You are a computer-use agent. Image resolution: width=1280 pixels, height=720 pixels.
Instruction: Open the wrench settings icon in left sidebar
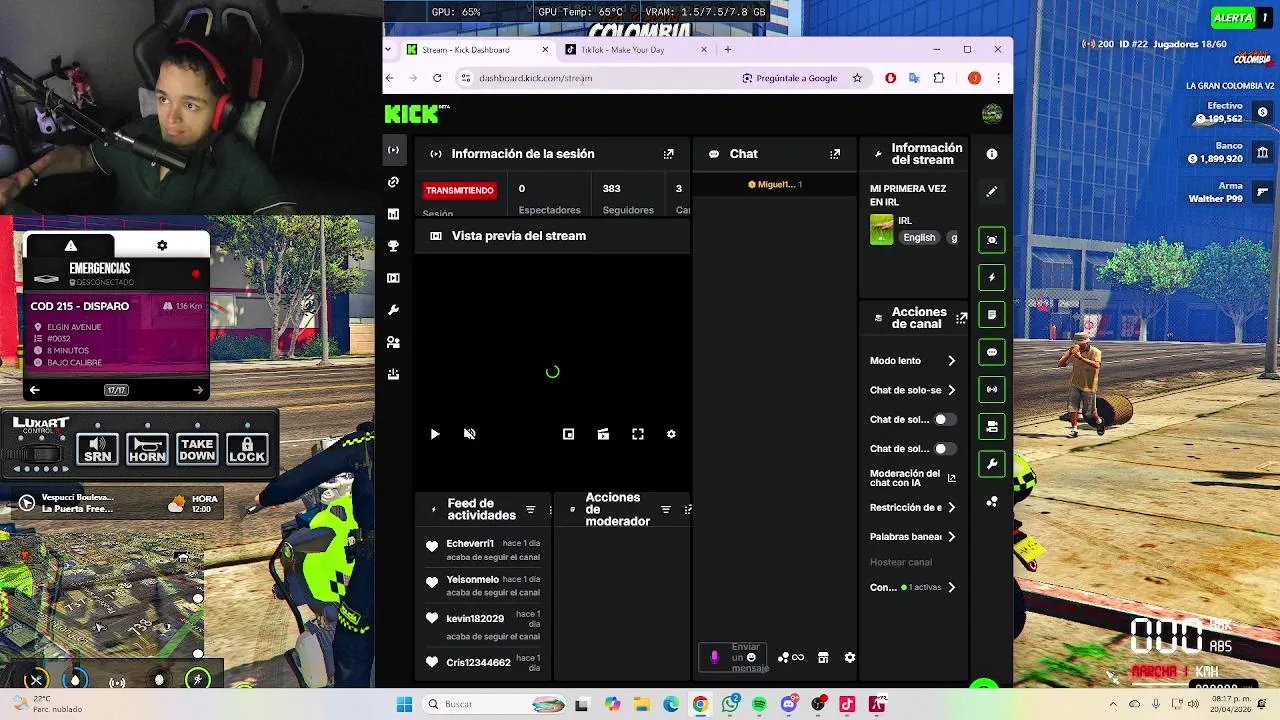pos(393,310)
